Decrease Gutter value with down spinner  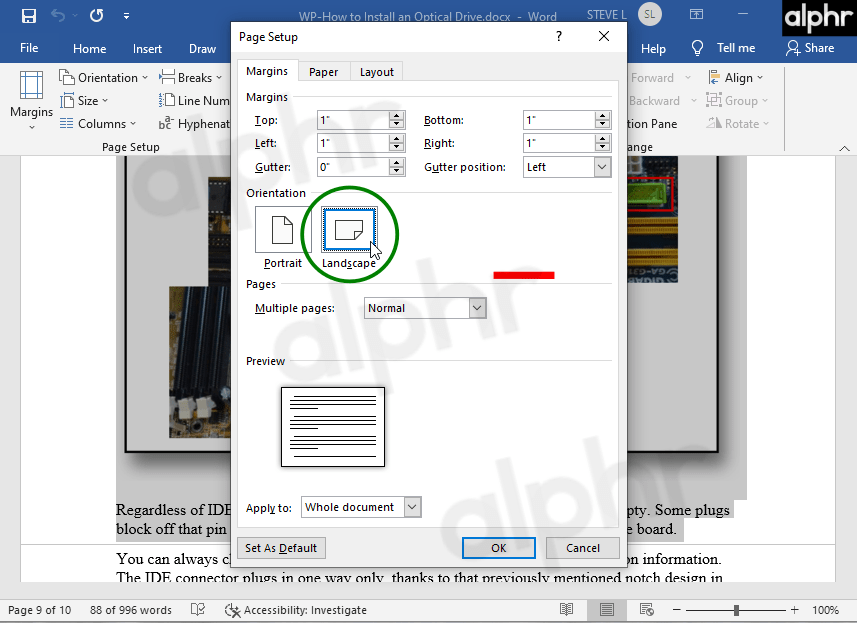397,172
